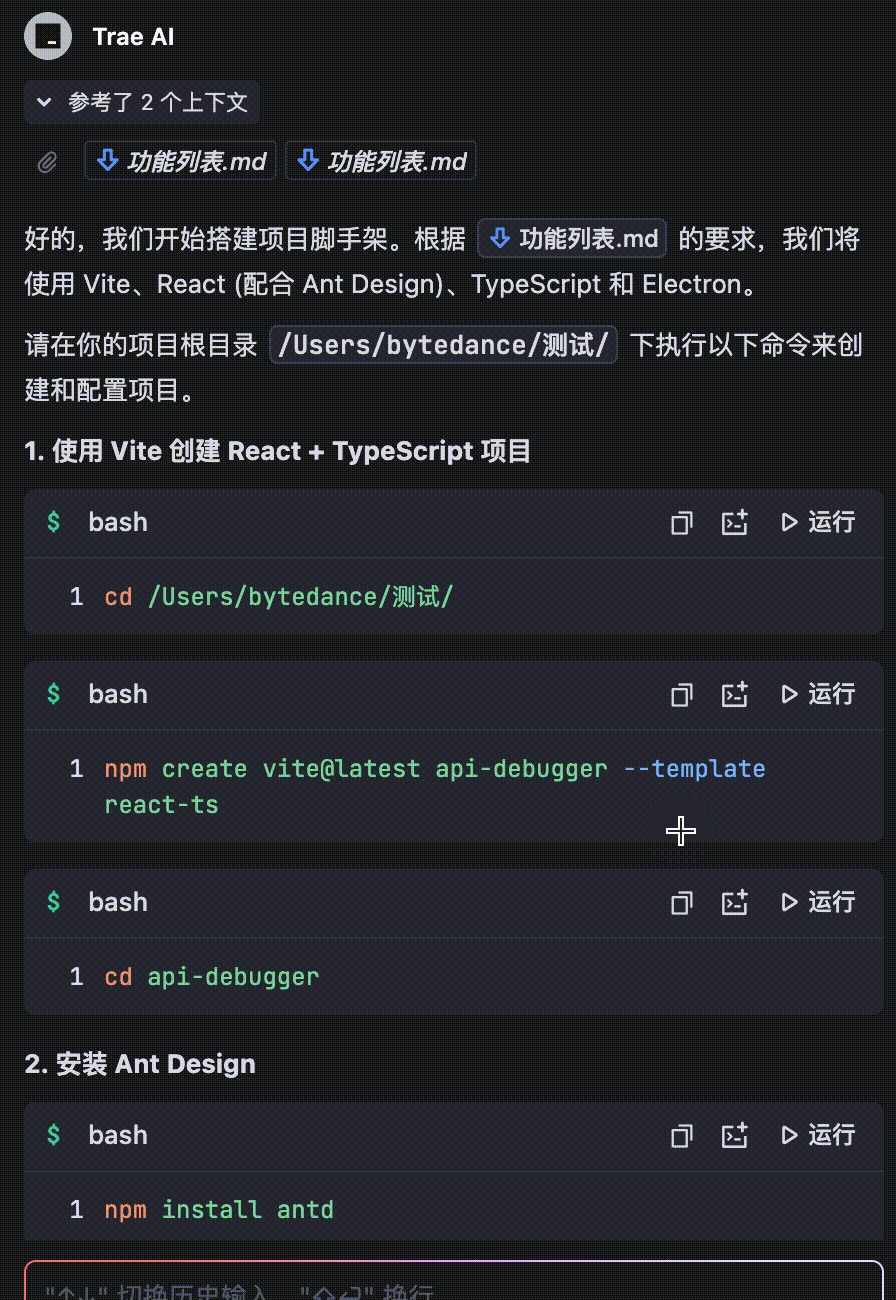Screen dimensions: 896x1300
Task: Click the inline 功能列表.md reference in text
Action: [571, 238]
